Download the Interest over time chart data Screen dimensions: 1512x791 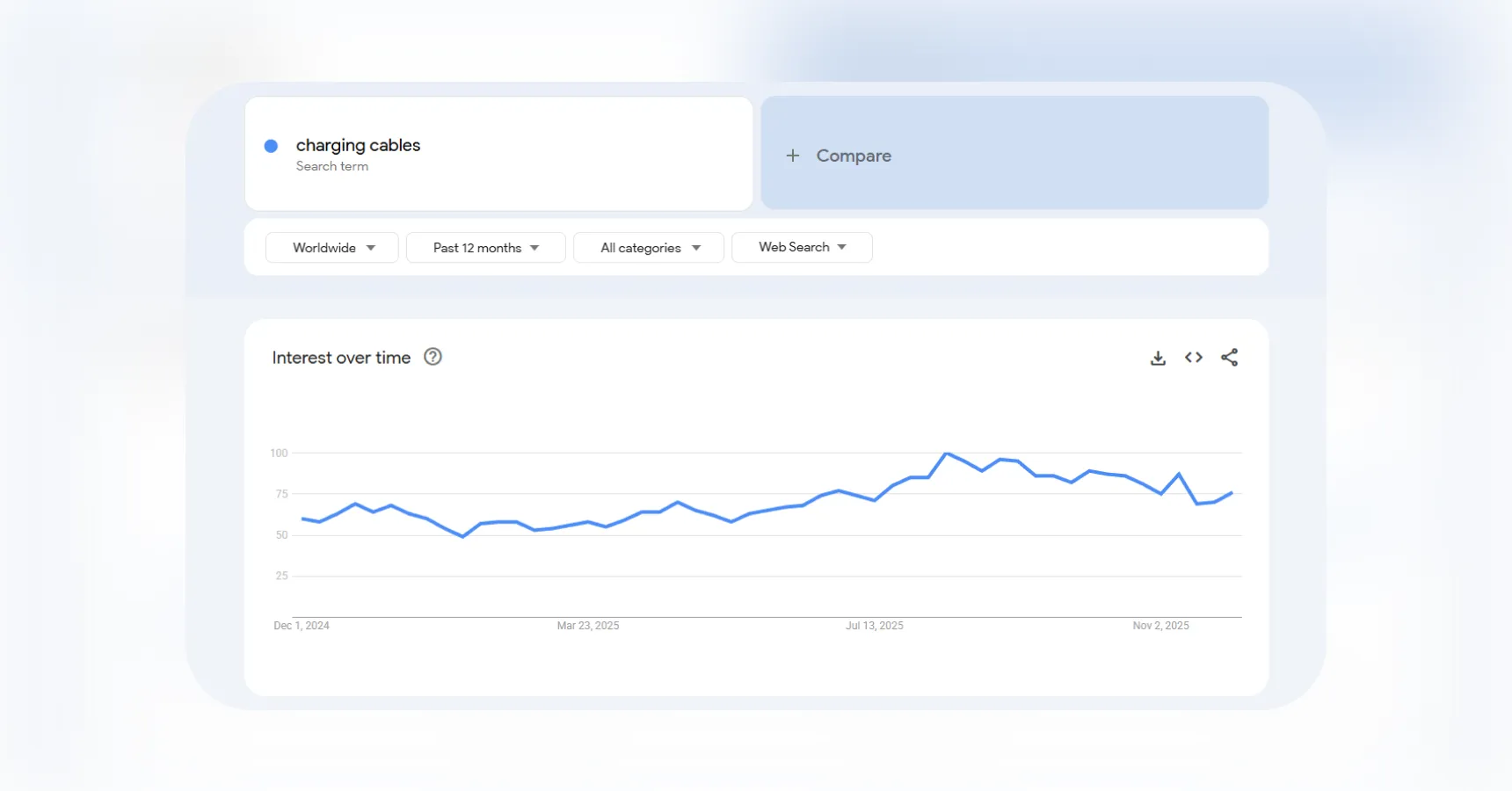(1158, 357)
